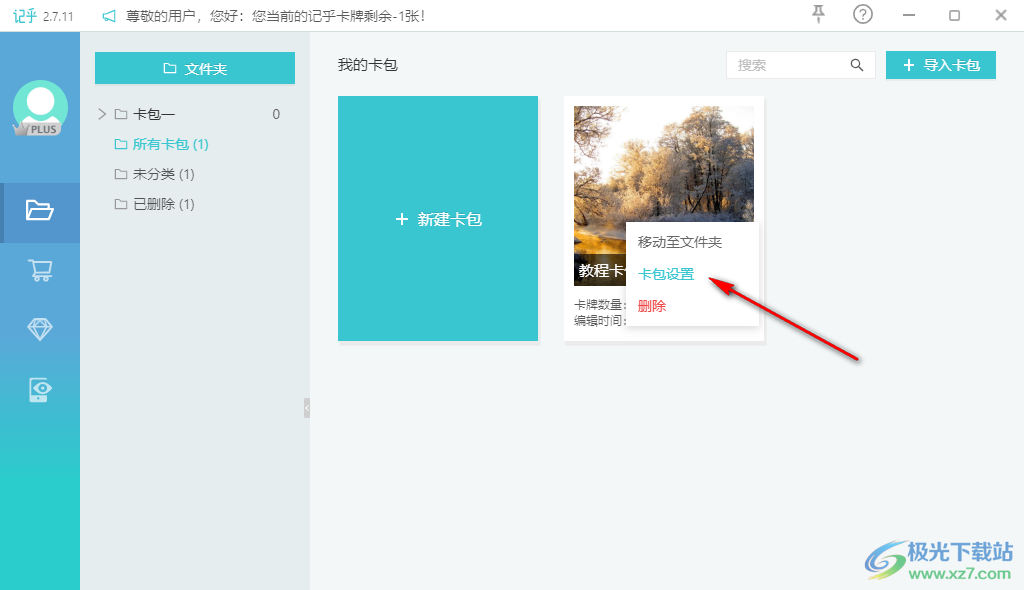Click the 编辑时间 label on card

[x=599, y=321]
